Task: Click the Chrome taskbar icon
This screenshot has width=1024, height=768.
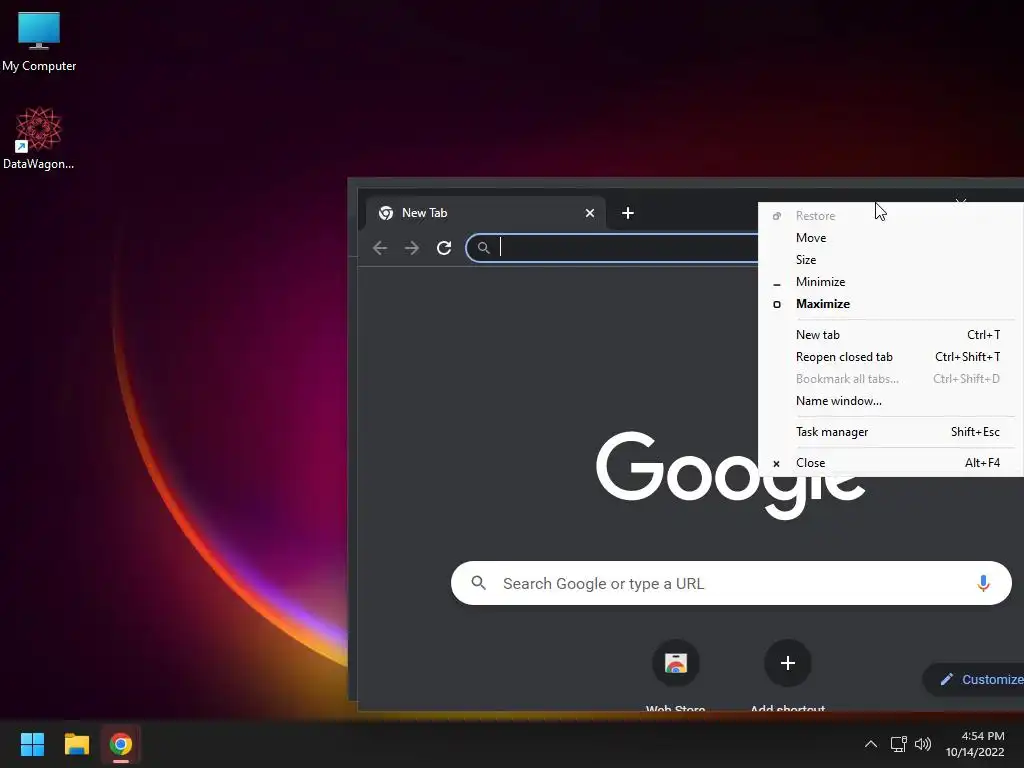Action: pyautogui.click(x=121, y=744)
